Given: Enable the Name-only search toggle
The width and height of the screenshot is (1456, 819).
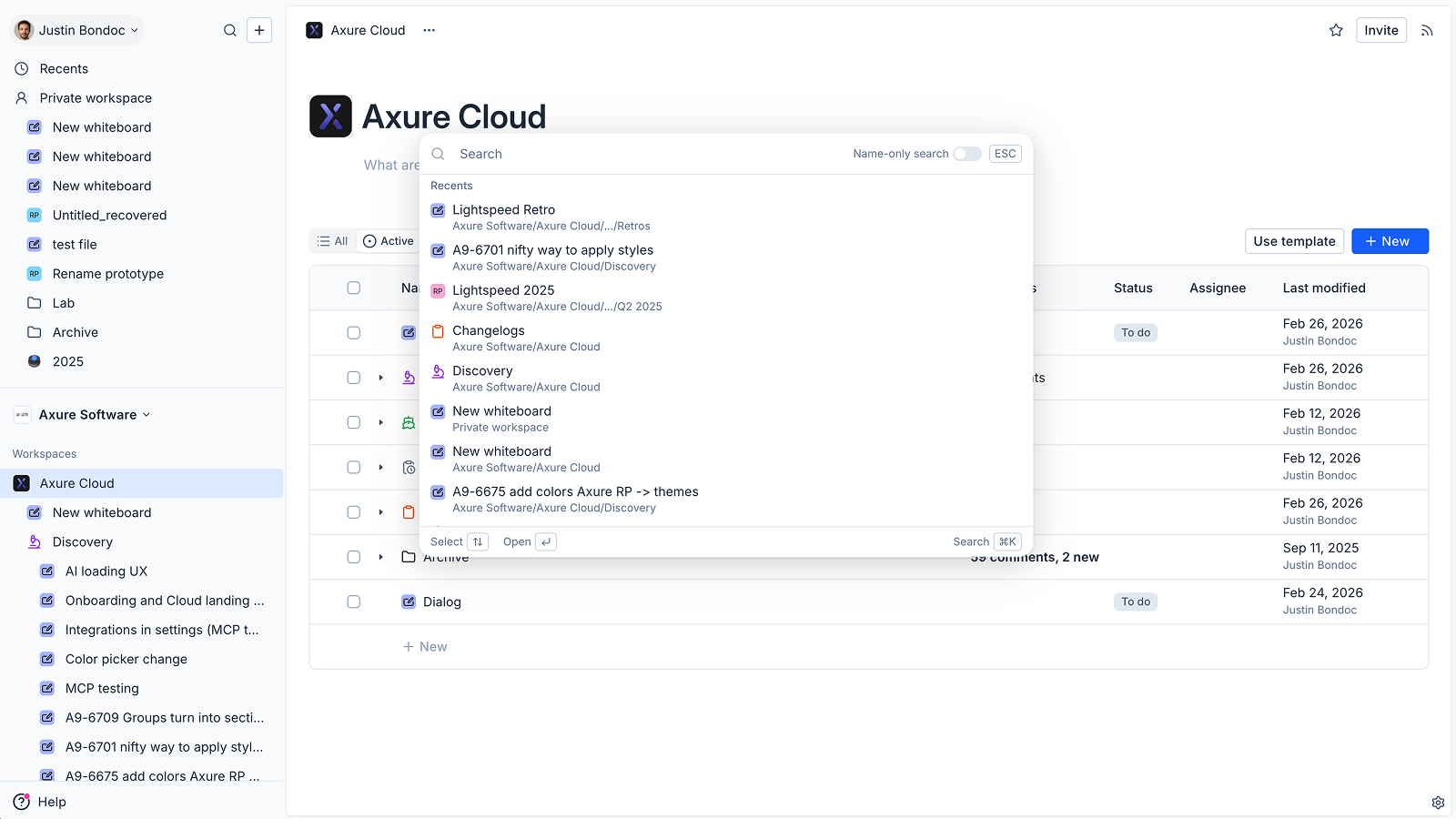Looking at the screenshot, I should (x=966, y=154).
